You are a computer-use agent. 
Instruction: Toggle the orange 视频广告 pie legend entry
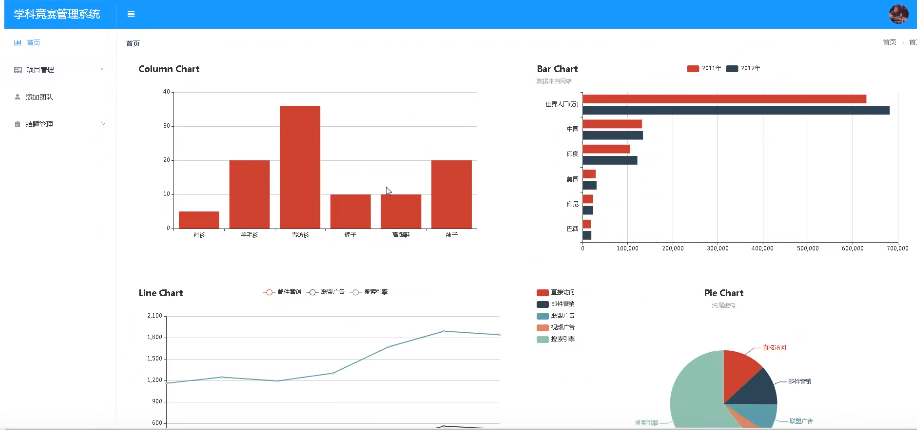[556, 327]
